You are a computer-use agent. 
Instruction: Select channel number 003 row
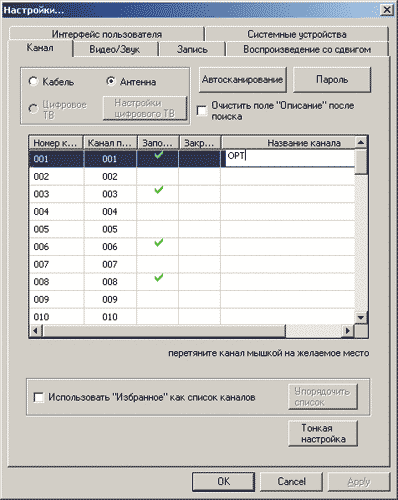192,194
